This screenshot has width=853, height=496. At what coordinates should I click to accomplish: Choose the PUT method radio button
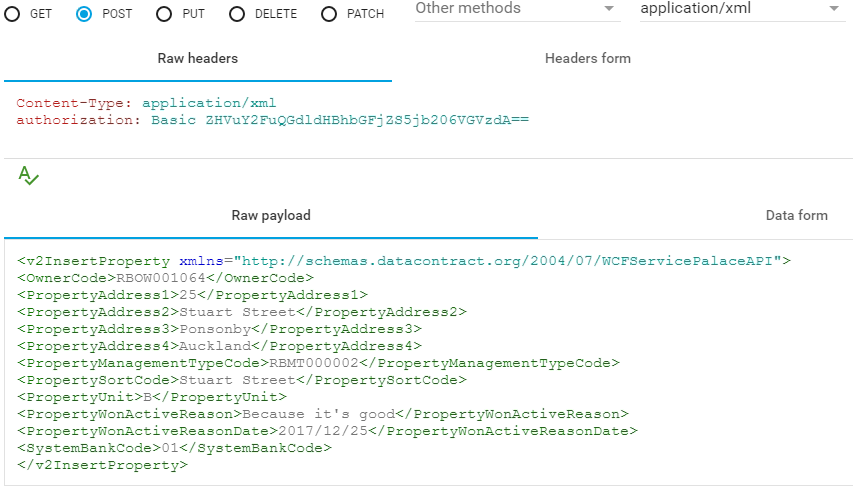click(x=164, y=14)
